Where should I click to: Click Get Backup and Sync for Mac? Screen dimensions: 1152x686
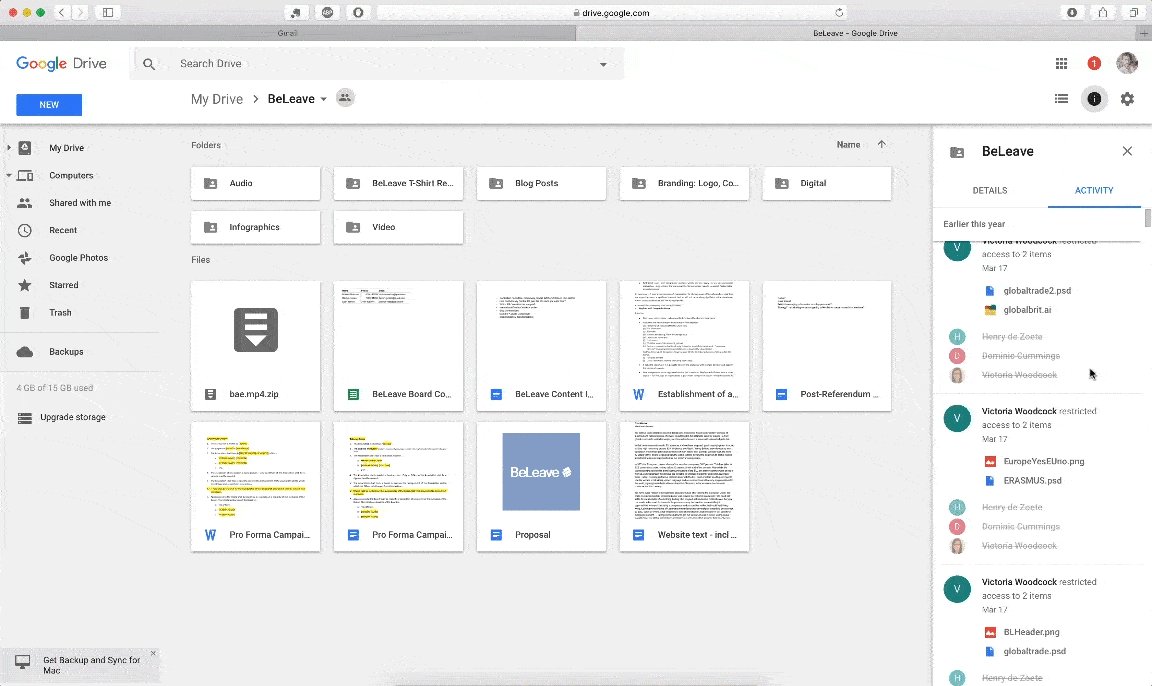point(91,665)
